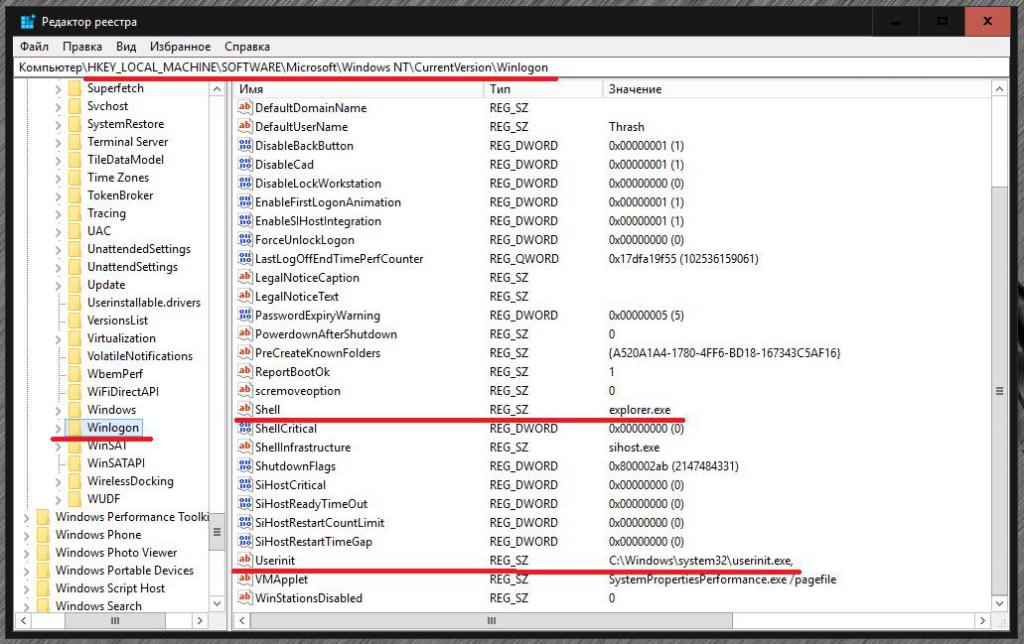Click the string icon of PowerdownAfterShutdown
Image resolution: width=1024 pixels, height=644 pixels.
245,334
